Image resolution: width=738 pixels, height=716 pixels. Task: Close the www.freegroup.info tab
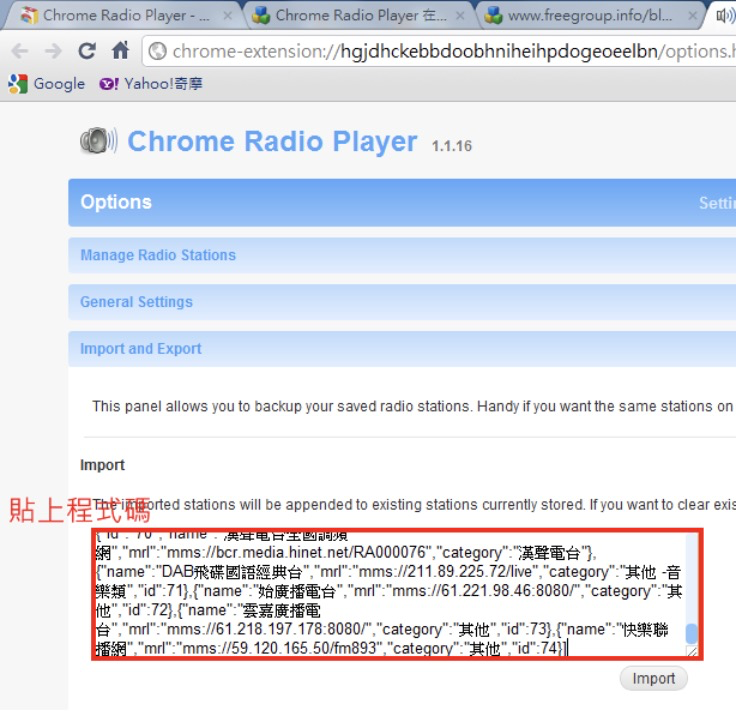coord(692,16)
